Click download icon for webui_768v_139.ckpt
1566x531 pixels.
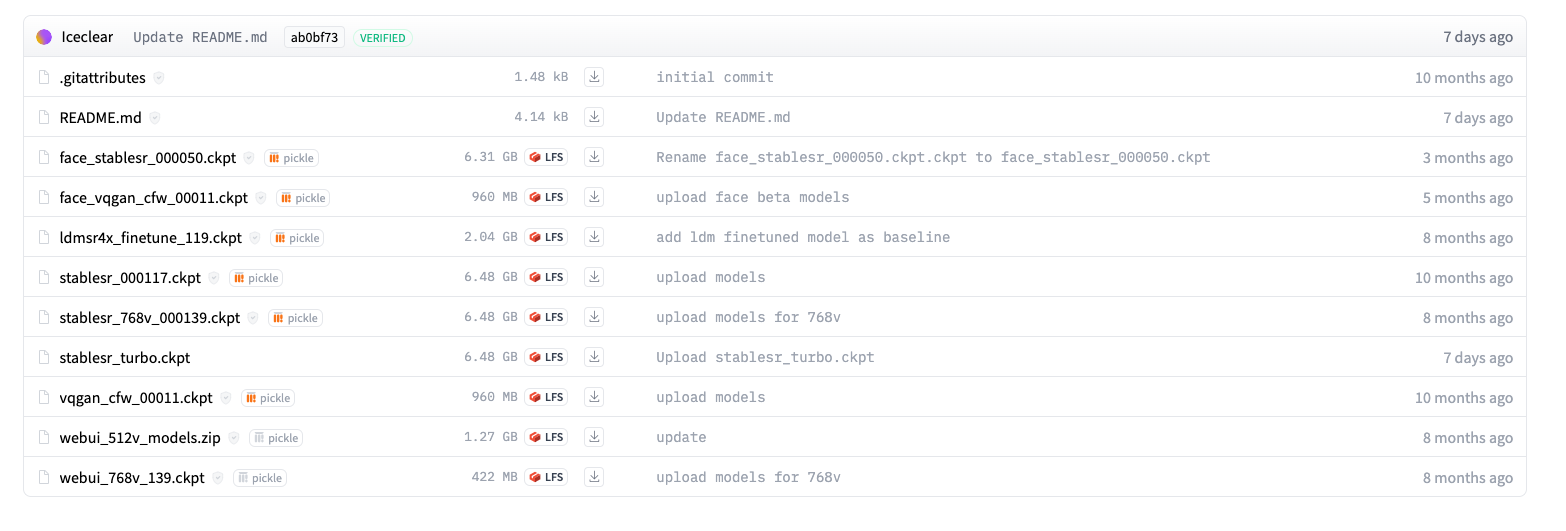click(x=594, y=477)
